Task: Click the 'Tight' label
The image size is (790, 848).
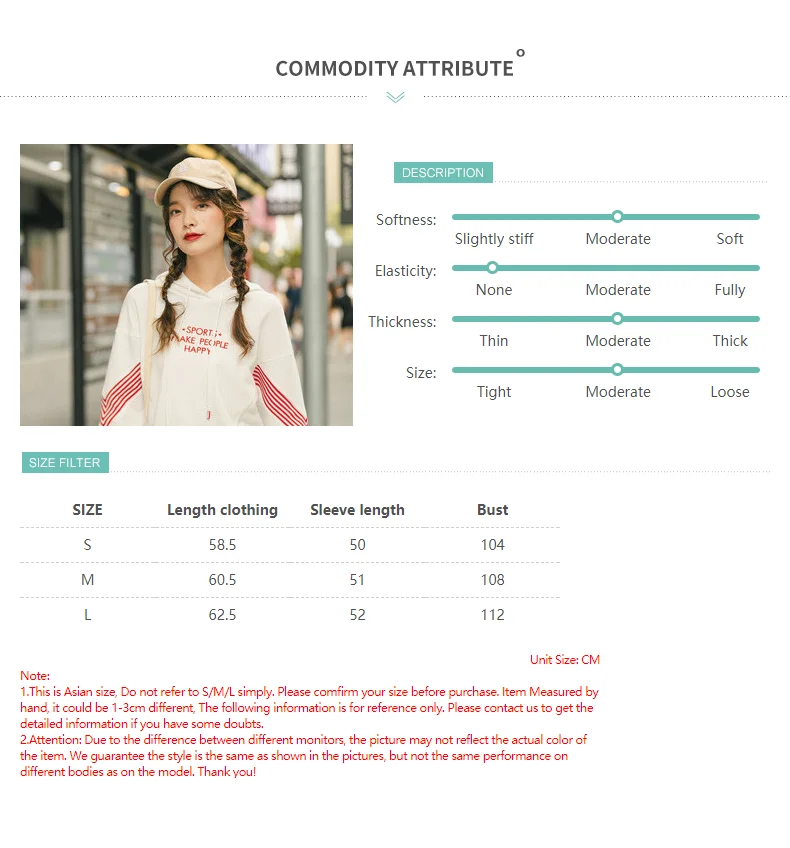Action: click(x=494, y=392)
